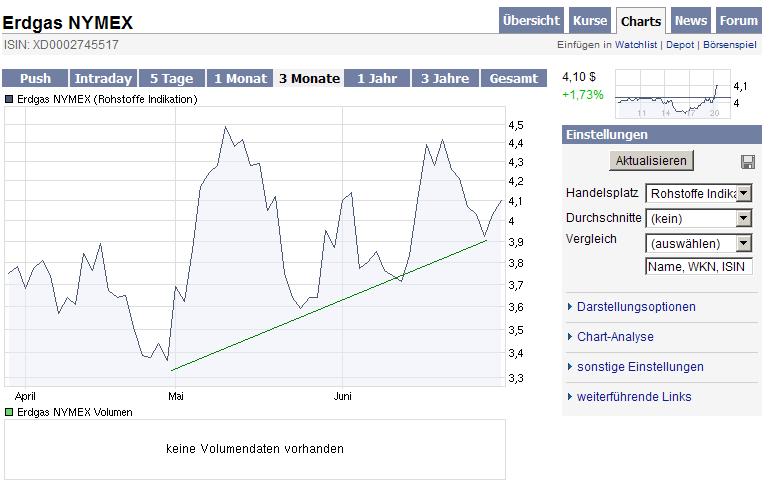Expand the Darstellungsoptionen section
Image resolution: width=771 pixels, height=494 pixels.
pos(636,307)
